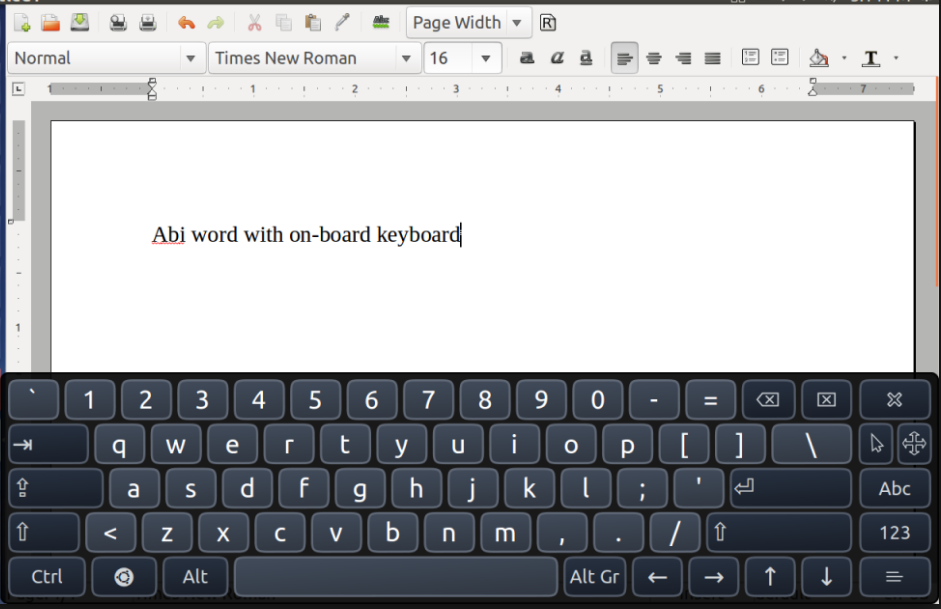Viewport: 941px width, 609px height.
Task: Click the move keyboard cross-arrows icon
Action: [x=914, y=444]
